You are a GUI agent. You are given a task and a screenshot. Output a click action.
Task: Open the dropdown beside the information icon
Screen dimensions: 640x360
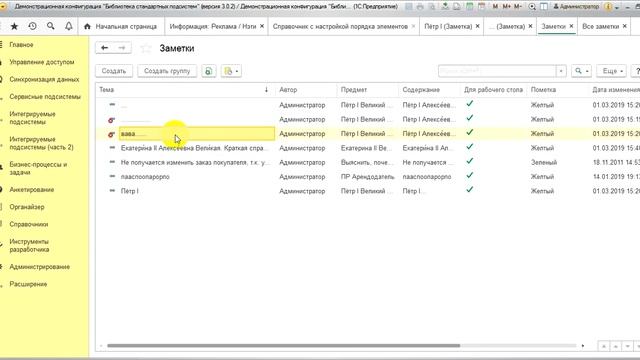point(617,7)
